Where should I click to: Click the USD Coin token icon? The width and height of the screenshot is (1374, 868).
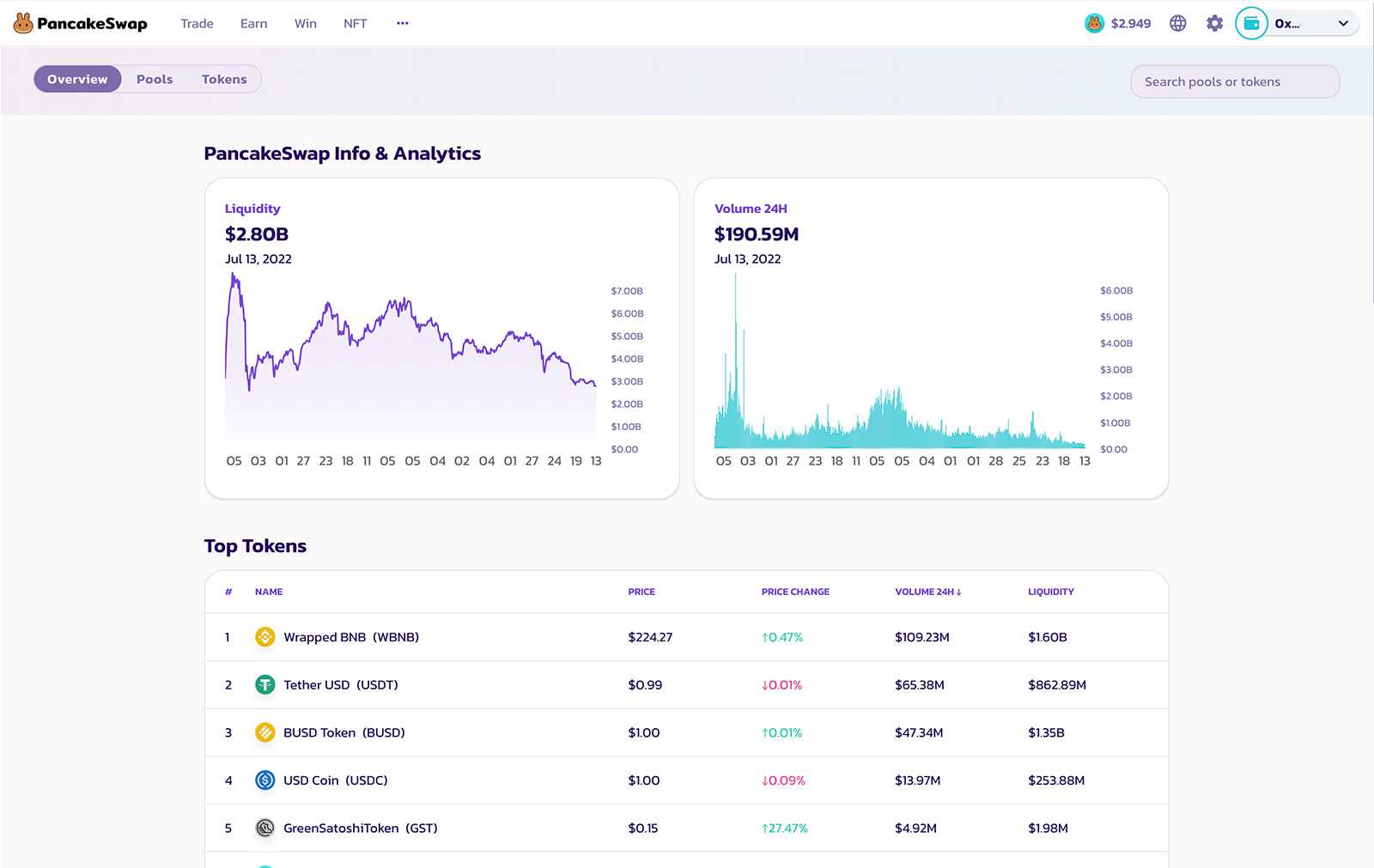point(265,780)
